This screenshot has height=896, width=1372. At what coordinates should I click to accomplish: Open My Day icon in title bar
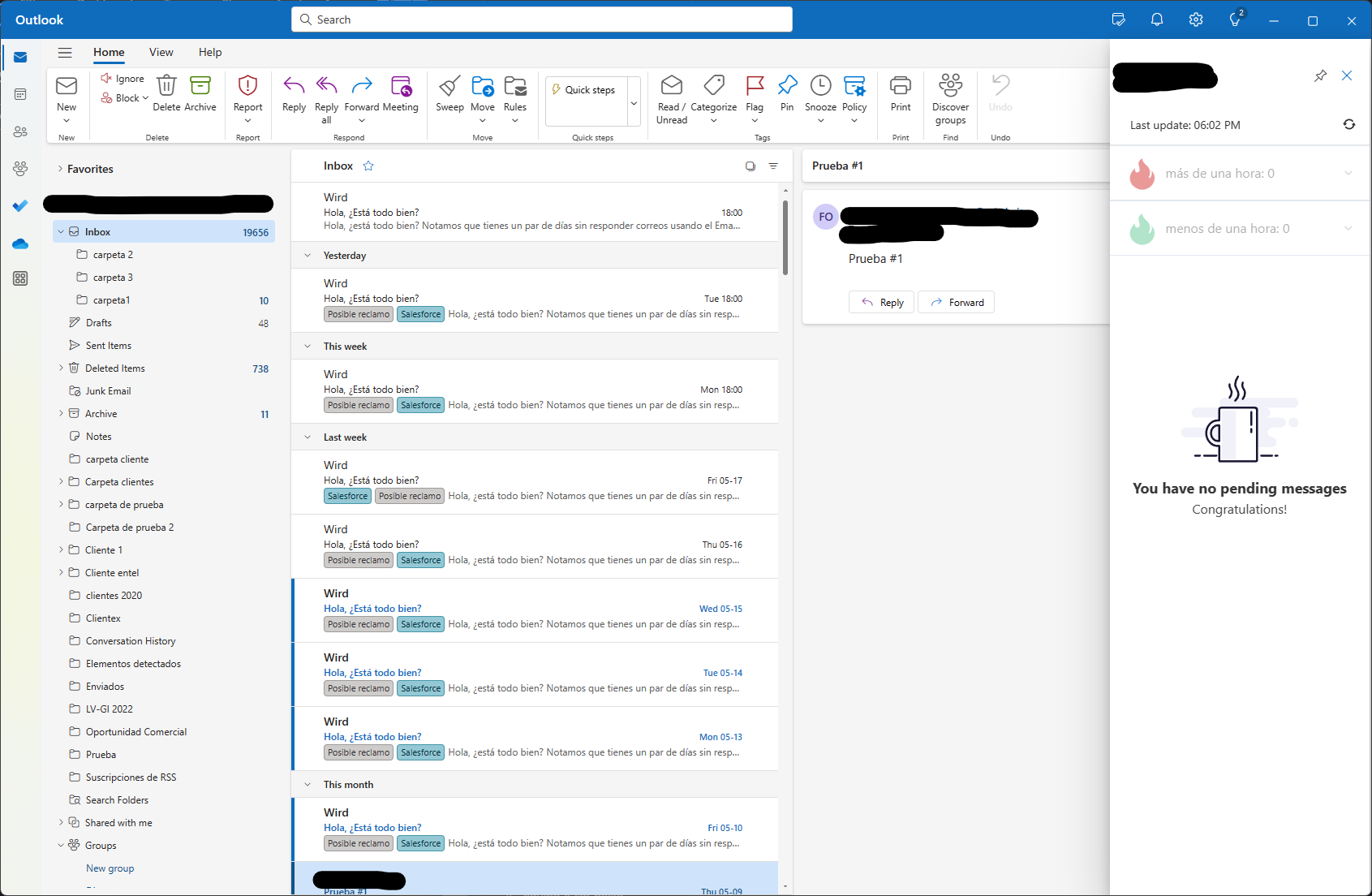coord(1118,19)
